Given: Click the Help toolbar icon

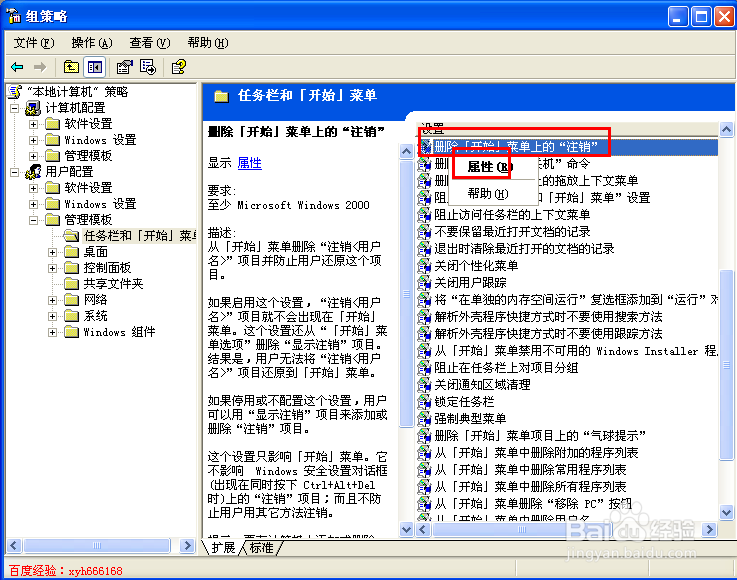Looking at the screenshot, I should coord(179,67).
